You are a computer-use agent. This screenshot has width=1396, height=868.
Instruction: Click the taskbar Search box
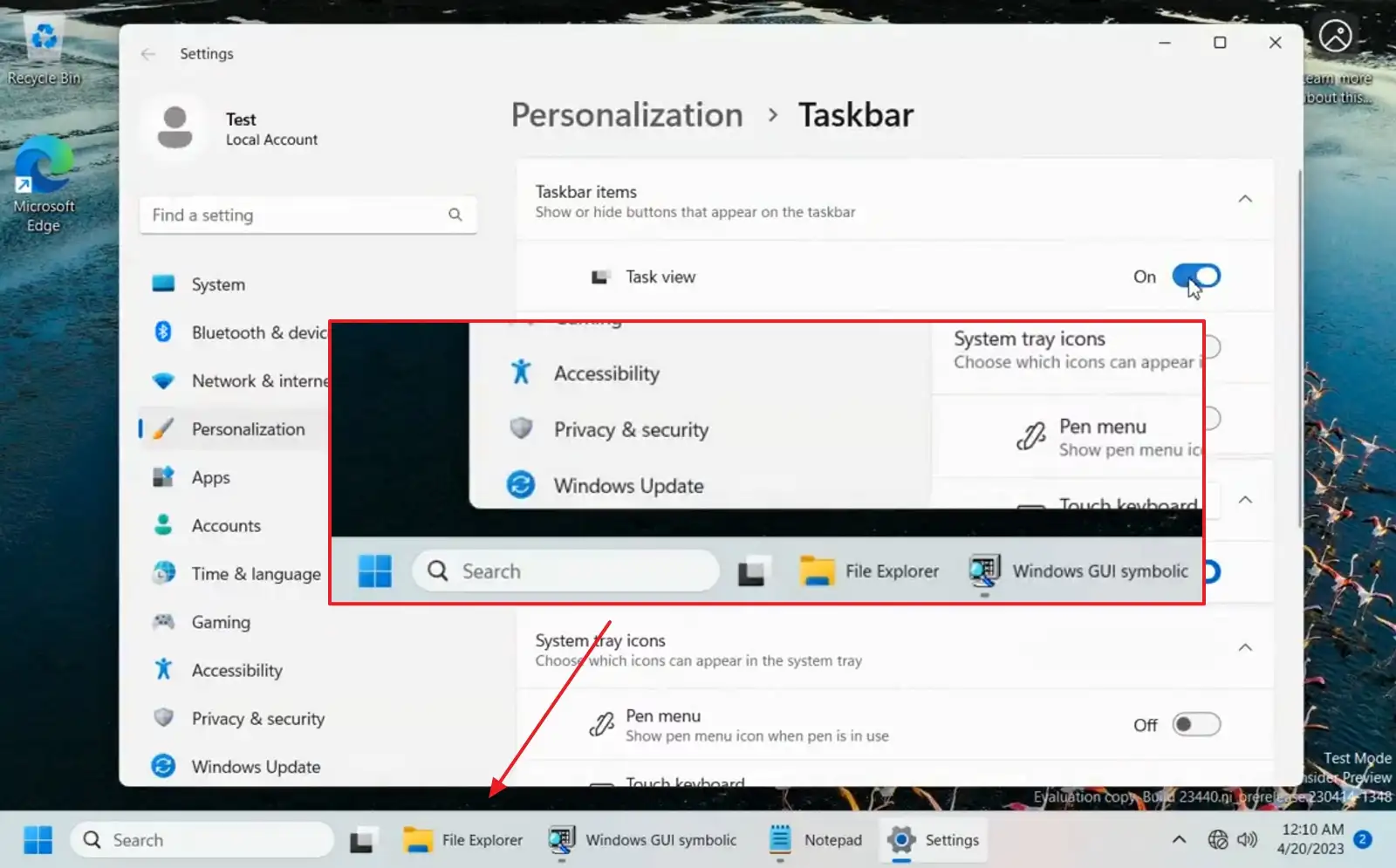[x=202, y=840]
